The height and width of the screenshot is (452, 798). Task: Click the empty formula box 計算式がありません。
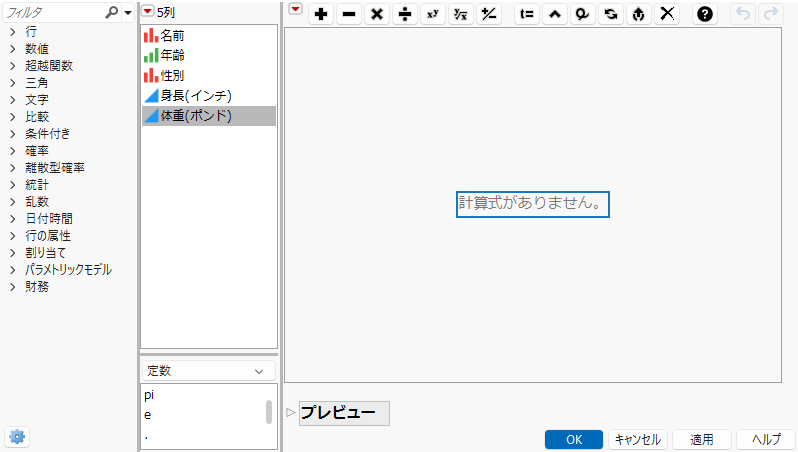tap(532, 204)
